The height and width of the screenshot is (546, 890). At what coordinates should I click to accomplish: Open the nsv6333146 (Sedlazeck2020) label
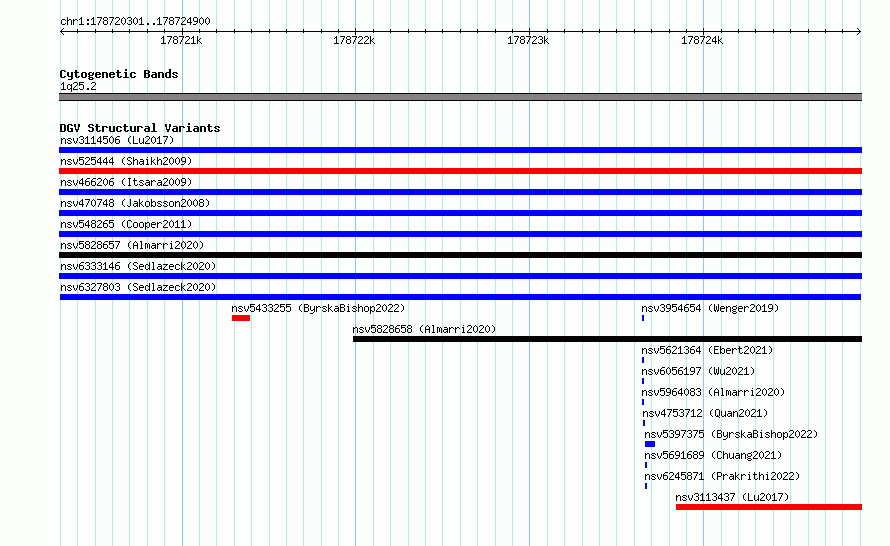138,266
